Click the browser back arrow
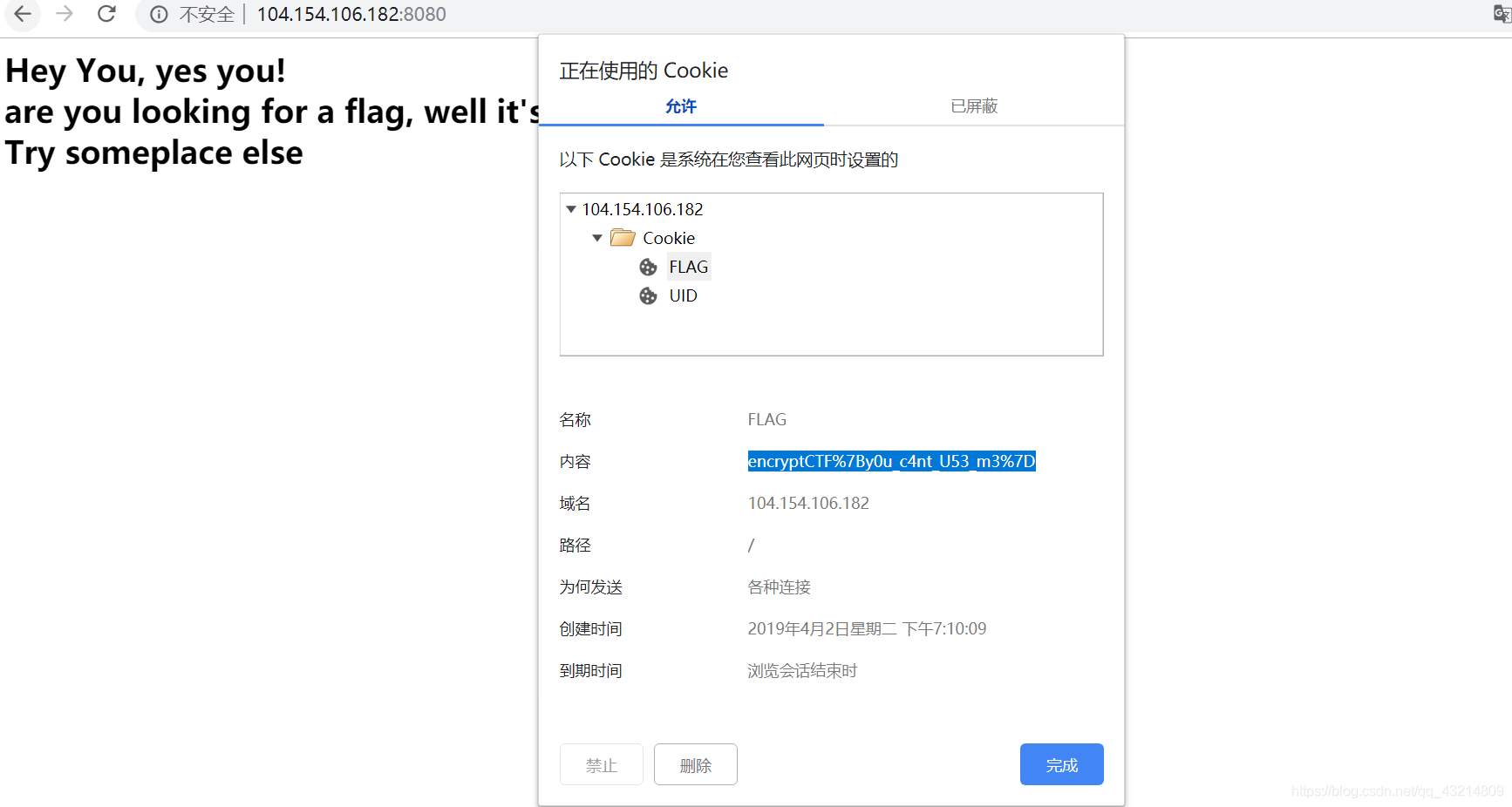 23,14
